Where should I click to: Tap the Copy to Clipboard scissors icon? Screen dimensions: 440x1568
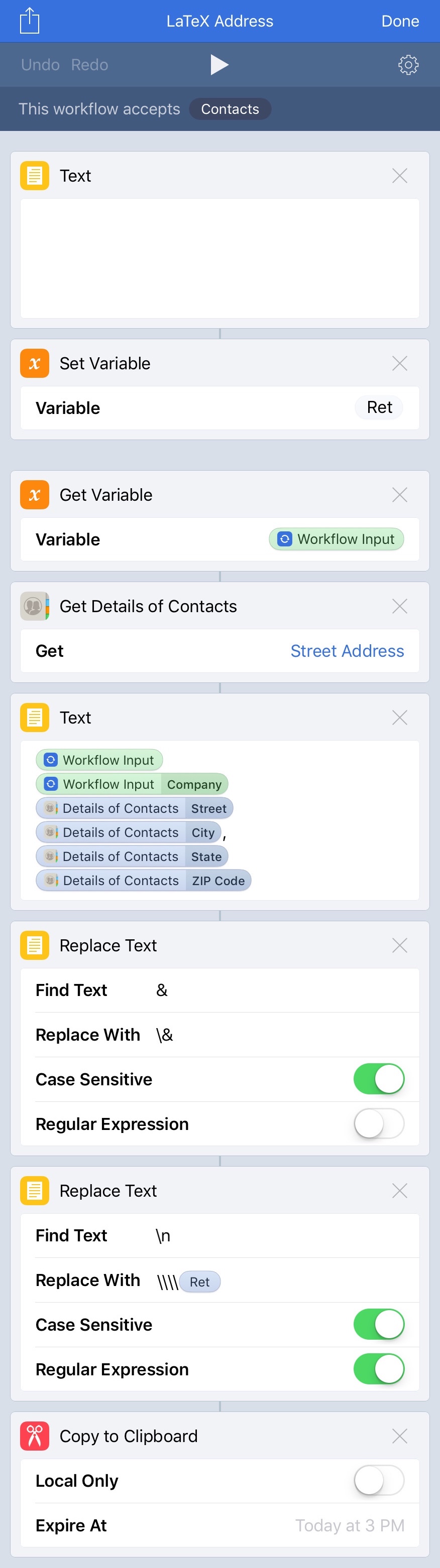[35, 1436]
